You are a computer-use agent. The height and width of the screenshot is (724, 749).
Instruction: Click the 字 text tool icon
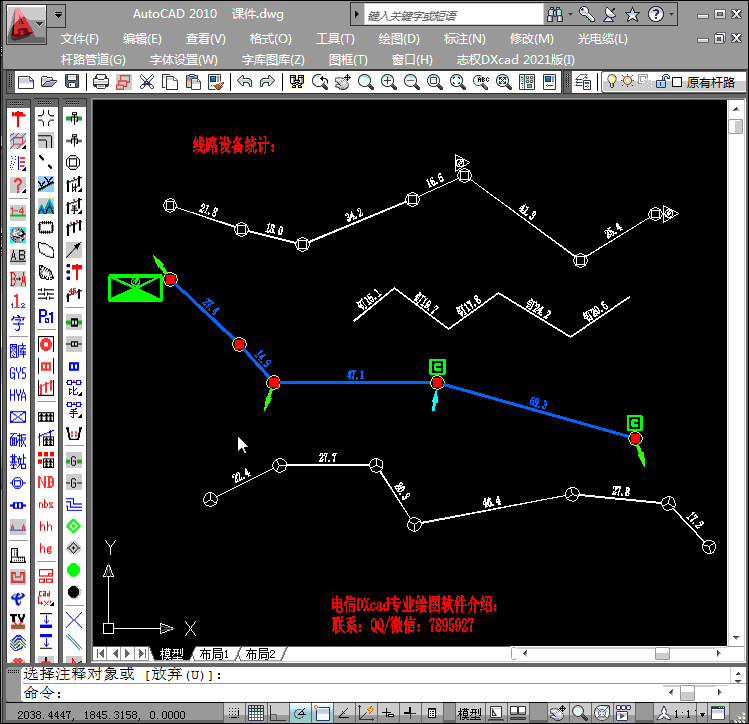[x=18, y=323]
